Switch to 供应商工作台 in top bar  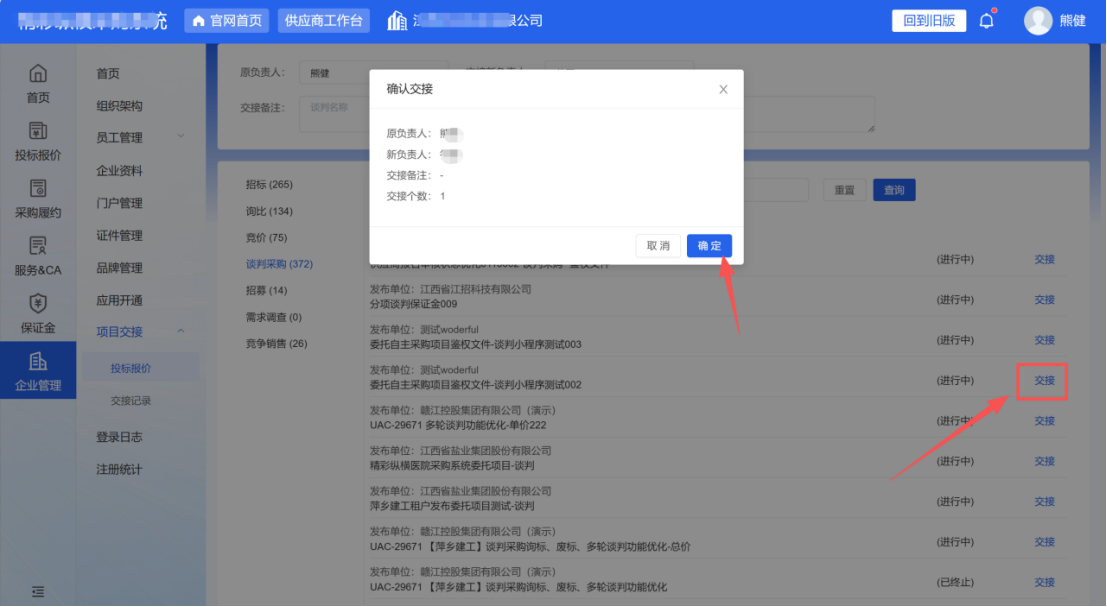pos(323,21)
